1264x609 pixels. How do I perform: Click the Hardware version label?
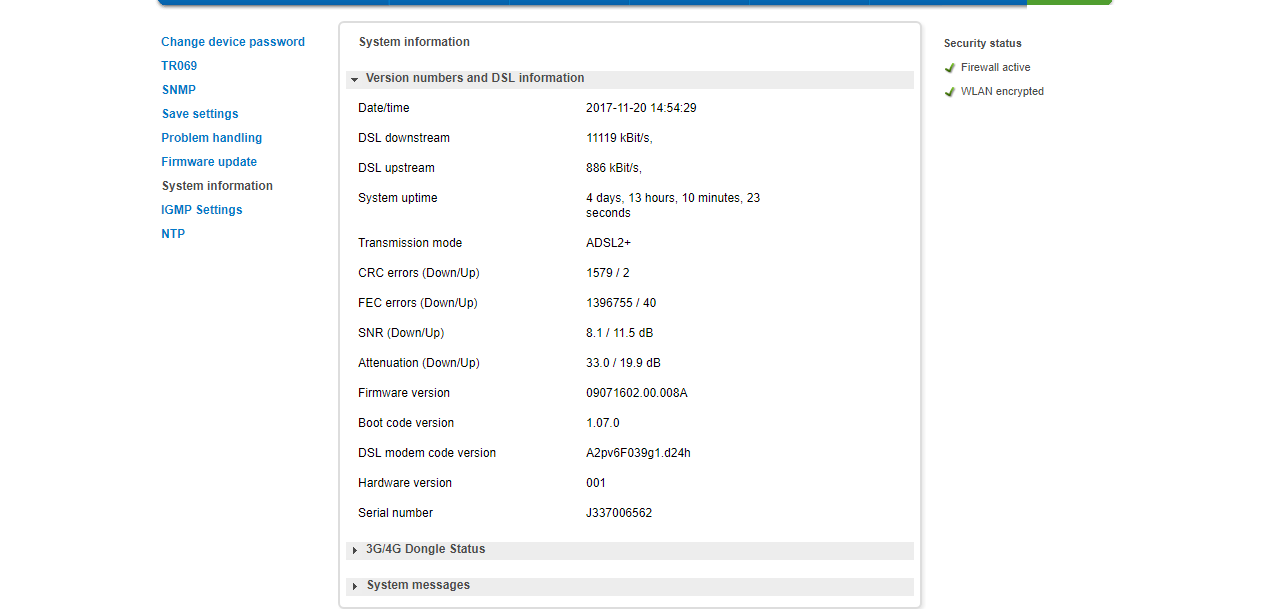click(x=405, y=483)
